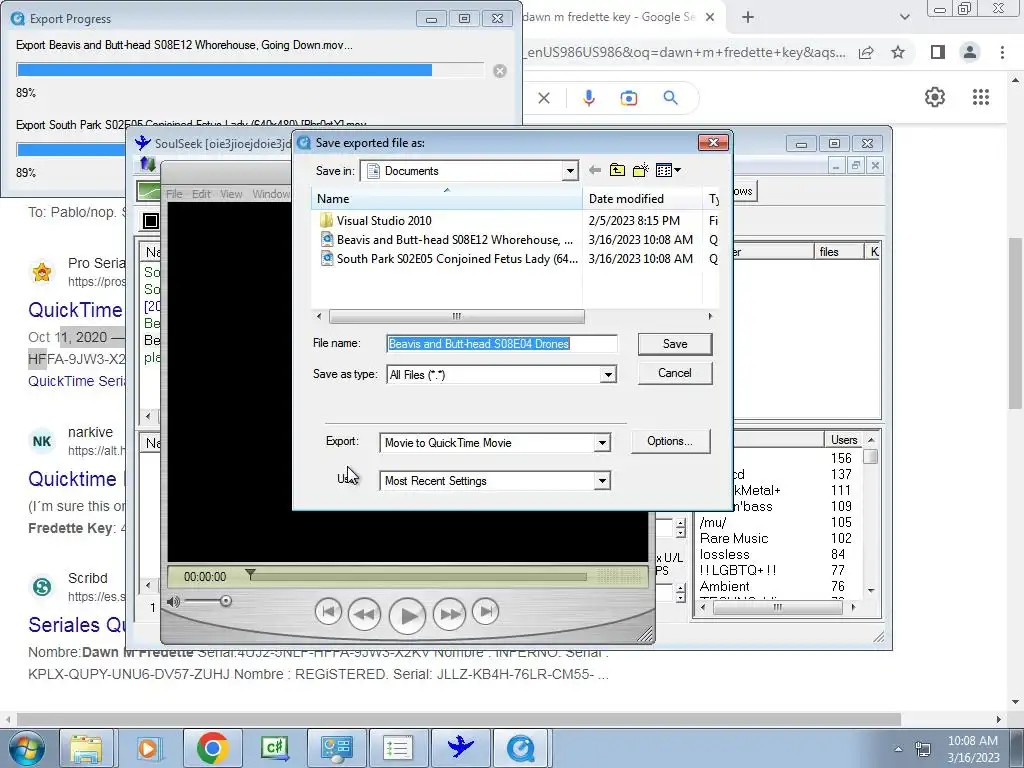Open QuickTime Edit menu

(x=201, y=194)
